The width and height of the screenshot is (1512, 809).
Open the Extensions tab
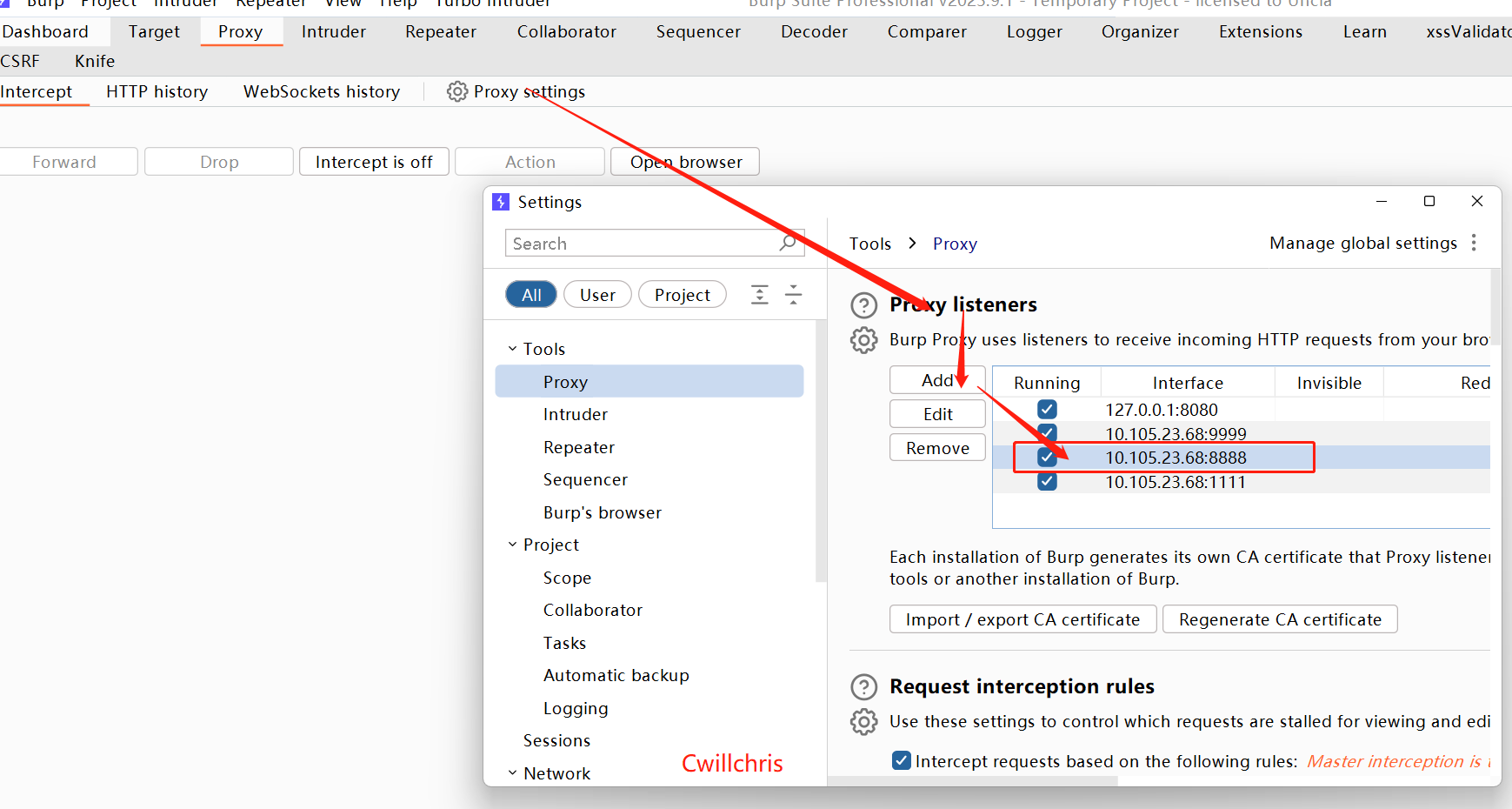tap(1261, 32)
